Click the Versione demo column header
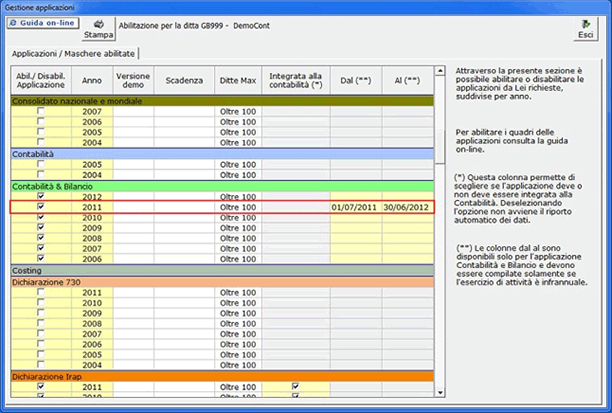Image resolution: width=612 pixels, height=413 pixels. click(x=133, y=80)
